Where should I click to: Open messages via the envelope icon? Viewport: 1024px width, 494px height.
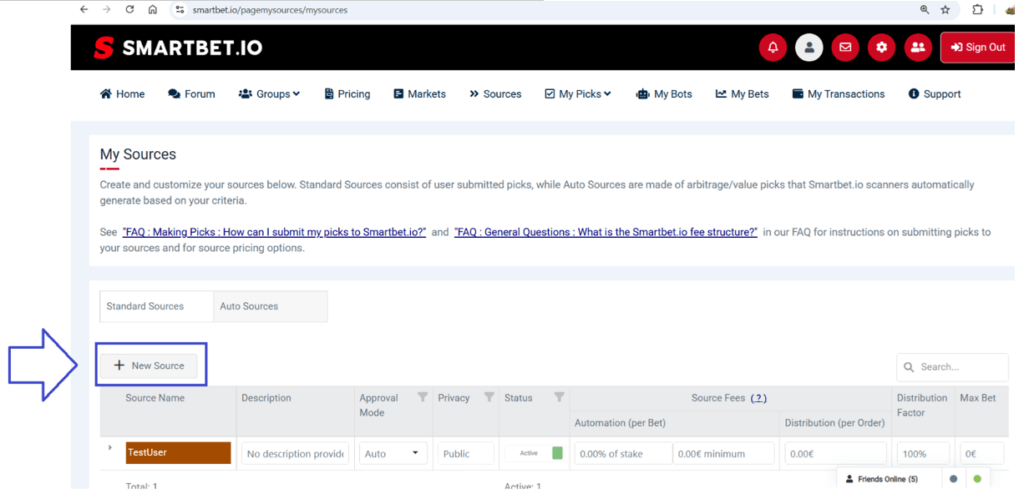click(x=845, y=47)
